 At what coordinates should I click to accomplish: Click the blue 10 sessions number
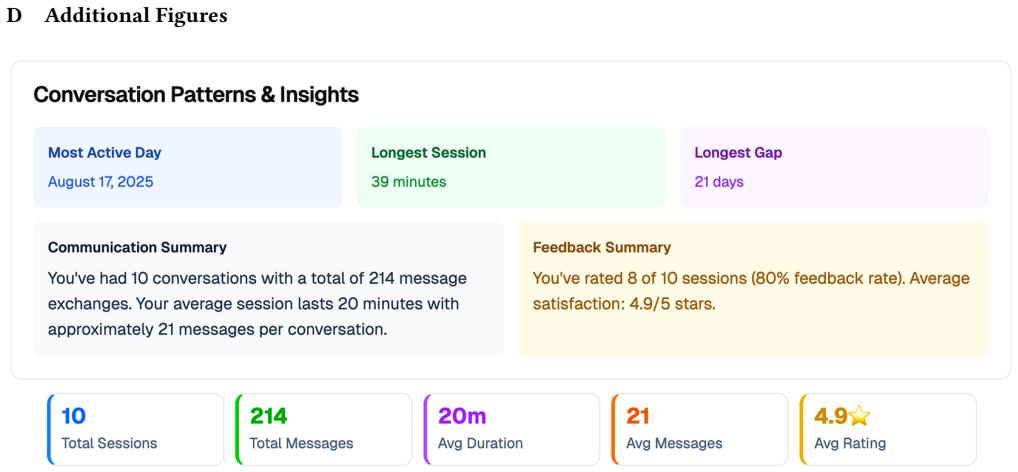click(x=73, y=416)
